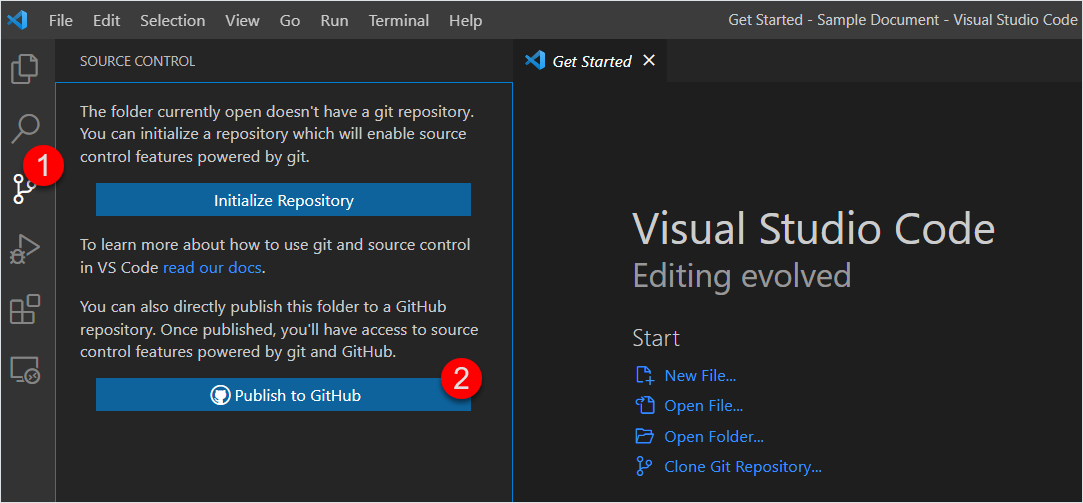This screenshot has height=503, width=1083.
Task: Open the File menu
Action: point(61,21)
